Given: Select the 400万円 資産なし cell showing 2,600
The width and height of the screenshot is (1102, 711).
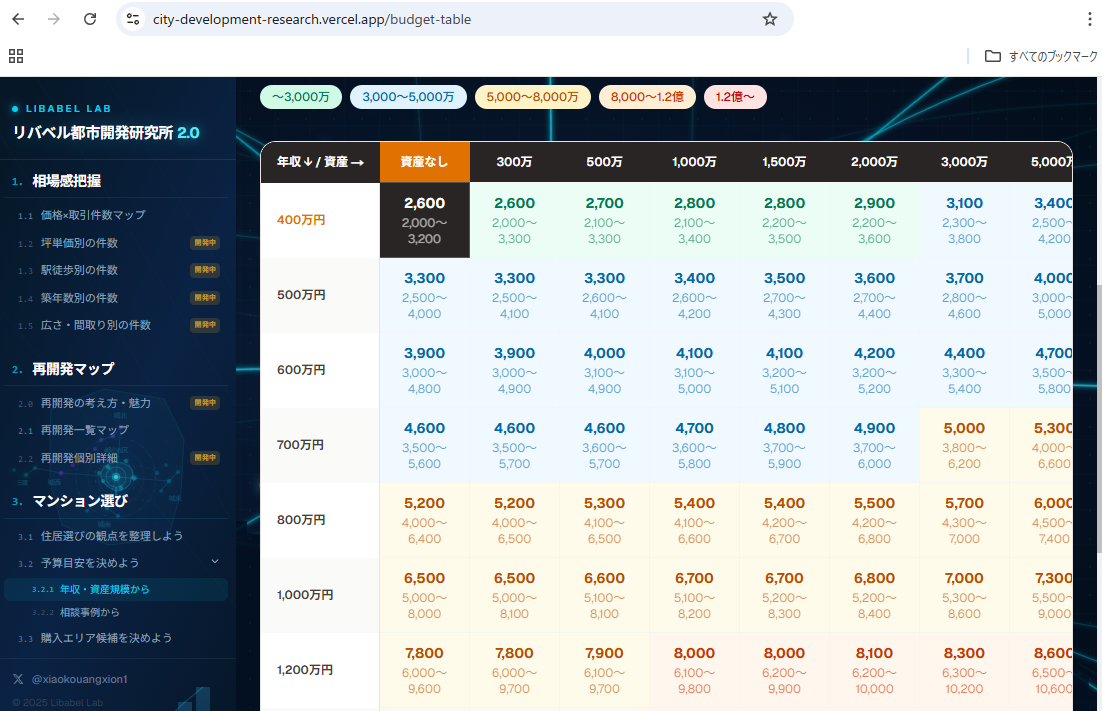Looking at the screenshot, I should pyautogui.click(x=424, y=220).
